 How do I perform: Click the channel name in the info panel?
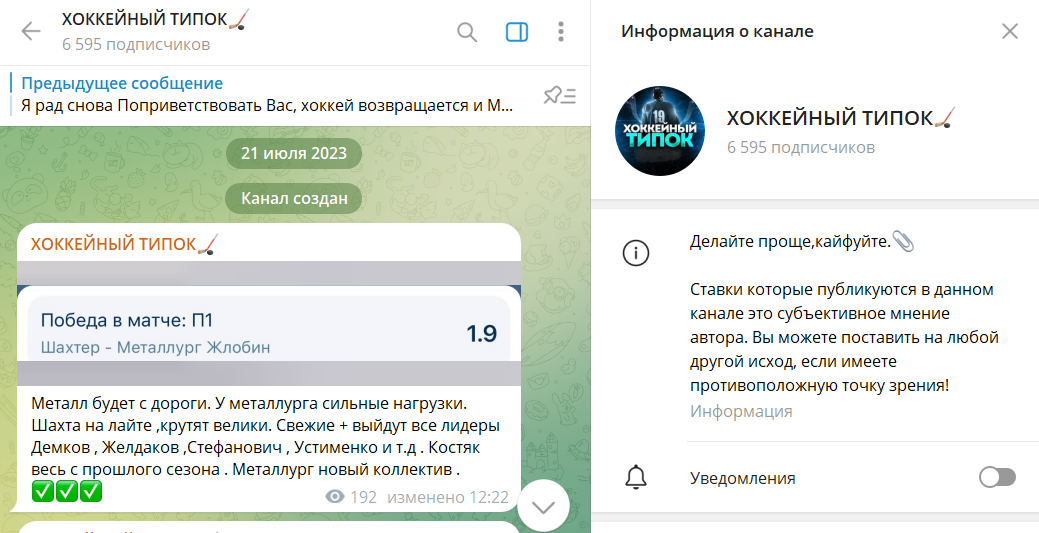[842, 118]
